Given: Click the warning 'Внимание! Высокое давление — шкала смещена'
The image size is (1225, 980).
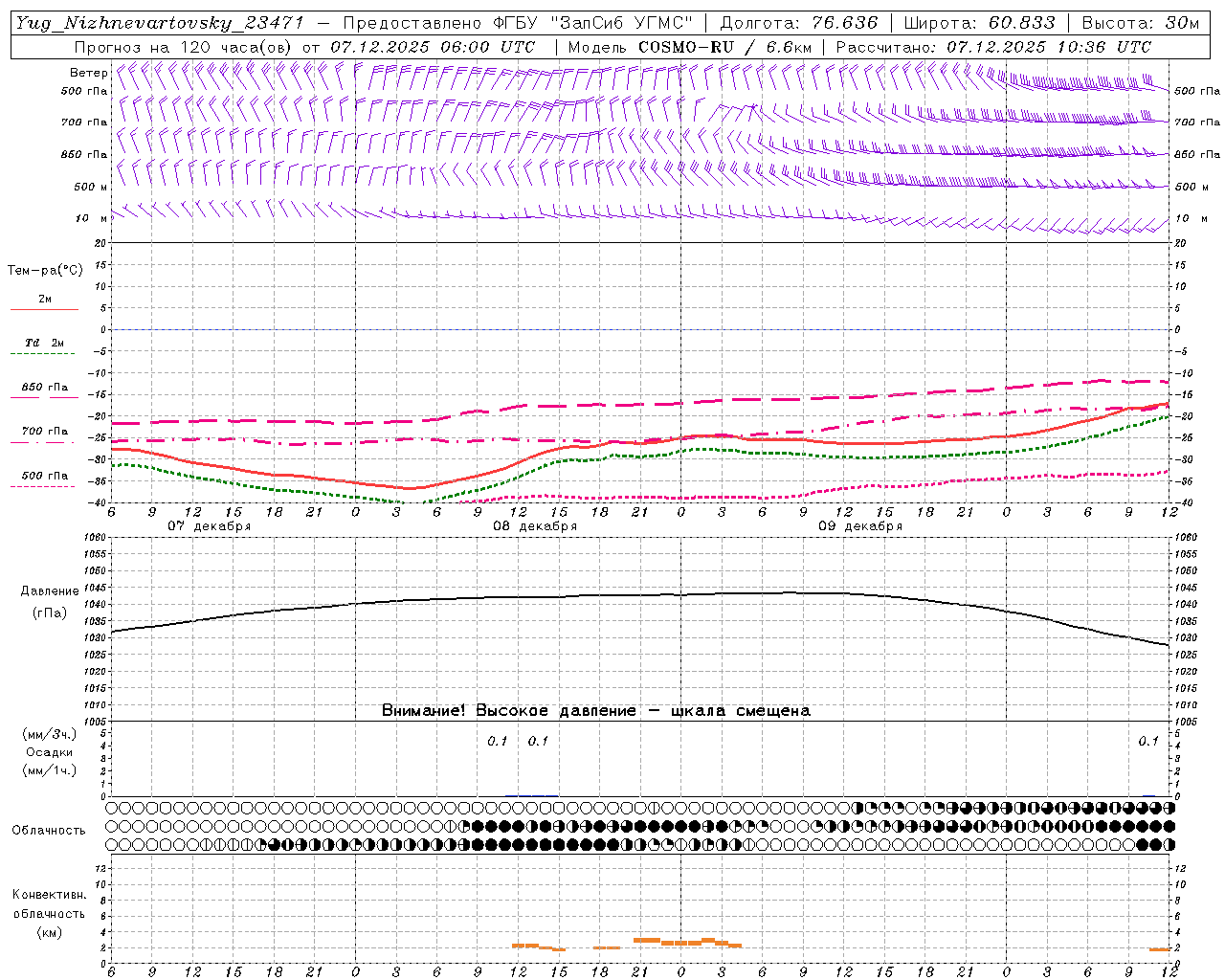Looking at the screenshot, I should coord(595,711).
